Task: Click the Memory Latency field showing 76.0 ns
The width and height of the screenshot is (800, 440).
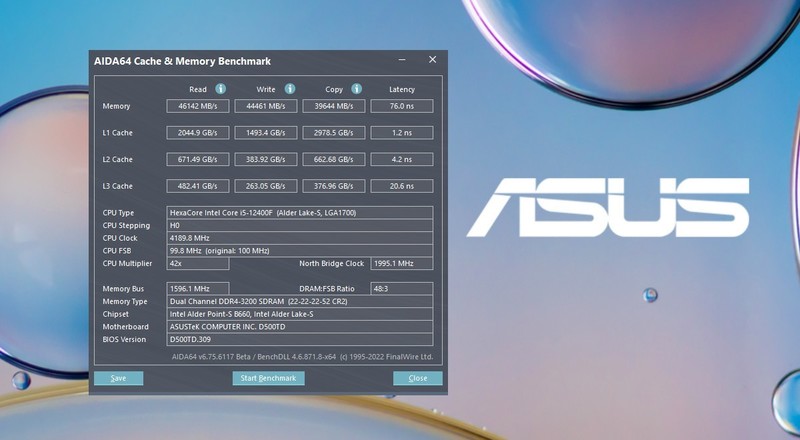Action: [x=402, y=106]
